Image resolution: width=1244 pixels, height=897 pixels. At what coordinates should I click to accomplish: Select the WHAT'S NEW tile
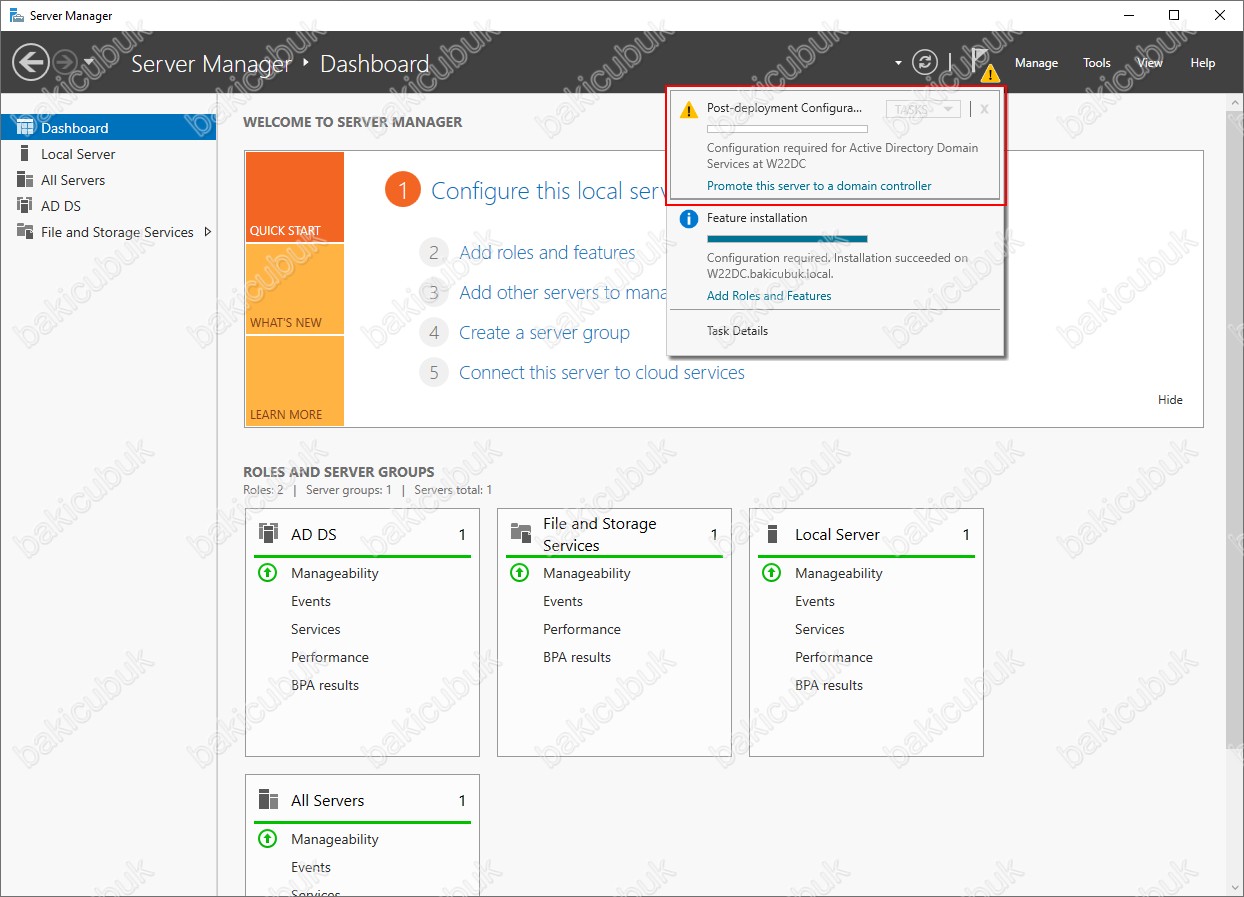(294, 289)
